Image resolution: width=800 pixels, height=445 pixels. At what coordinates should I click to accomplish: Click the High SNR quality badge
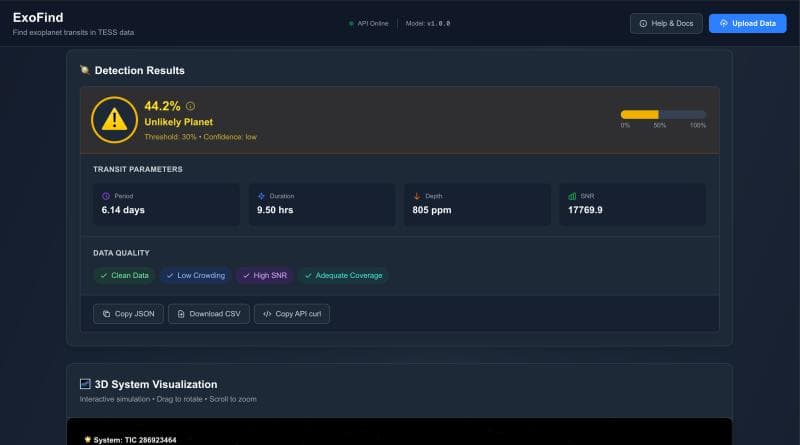coord(265,276)
